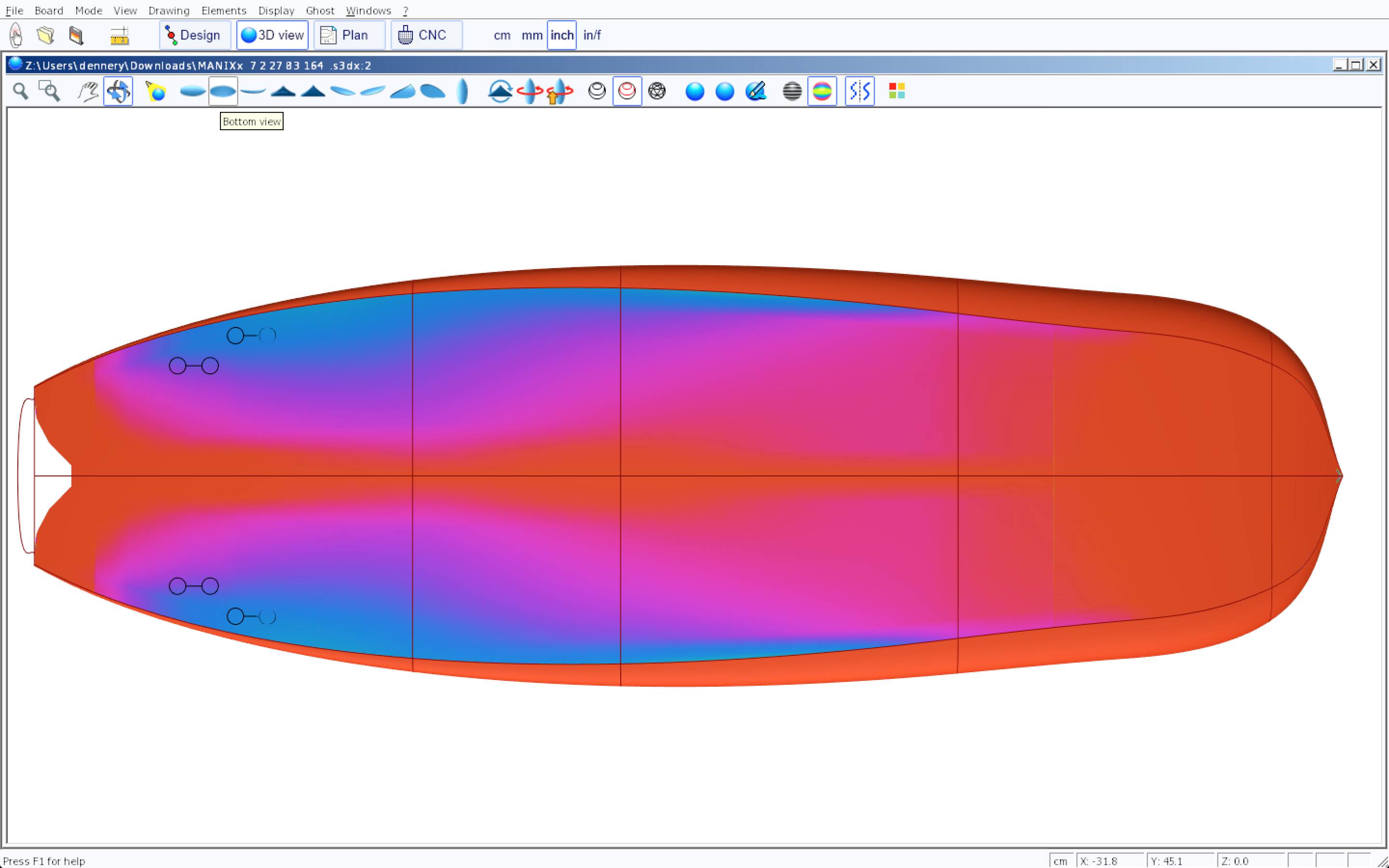Viewport: 1389px width, 868px height.
Task: Click the Bottom view icon
Action: [x=223, y=91]
